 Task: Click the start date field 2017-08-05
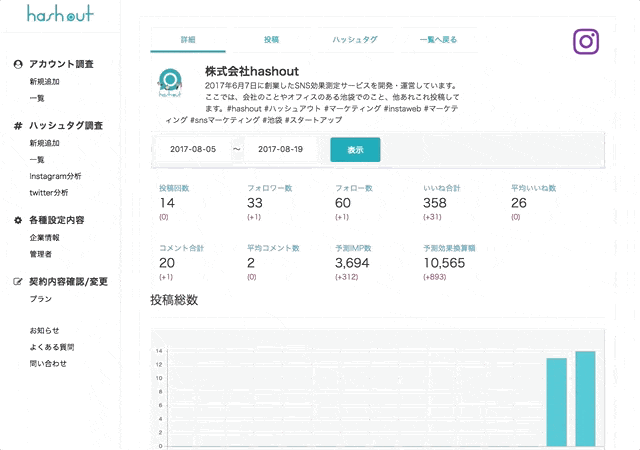194,149
